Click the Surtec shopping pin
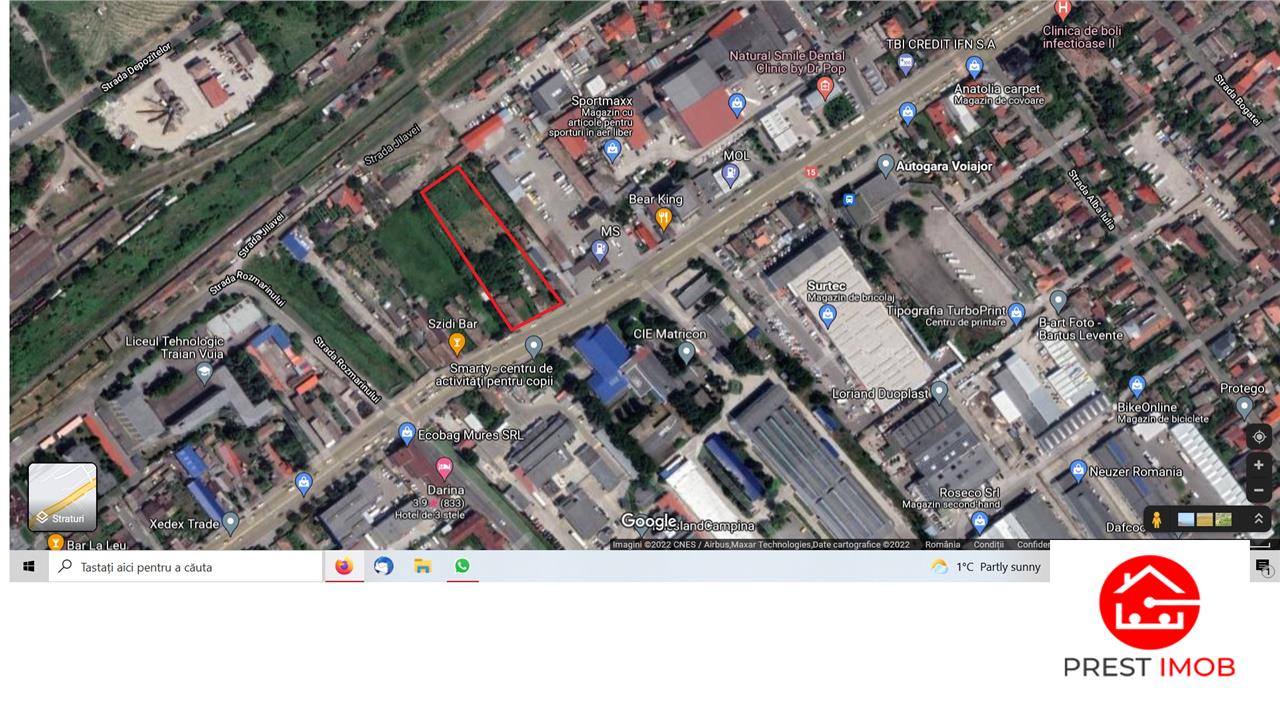This screenshot has height=720, width=1280. click(x=827, y=317)
